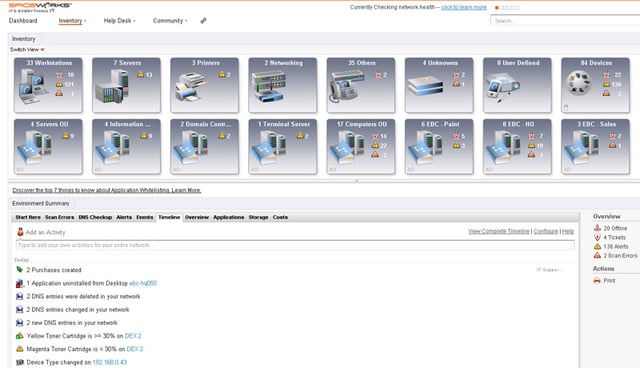The width and height of the screenshot is (640, 368).
Task: Open the 4 Unknowns group tile
Action: 439,85
